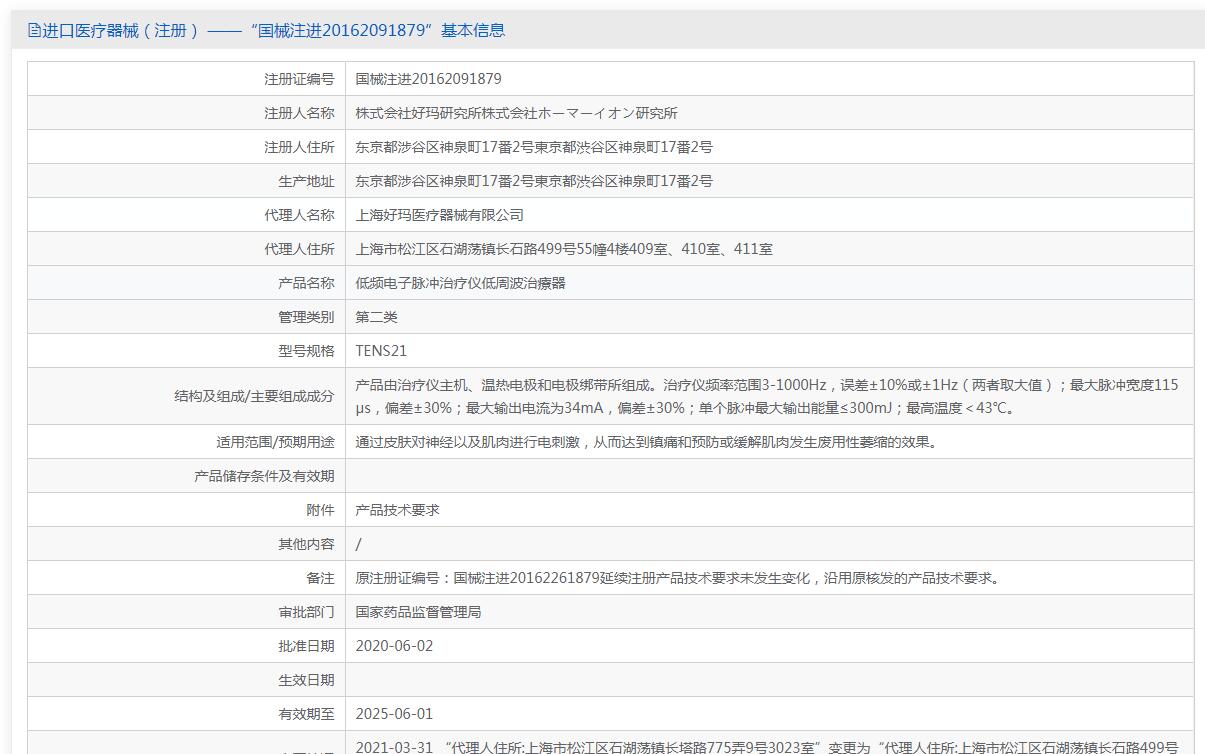Click the 代理人住所 address value cell
Screen dimensions: 1205x754
[564, 249]
